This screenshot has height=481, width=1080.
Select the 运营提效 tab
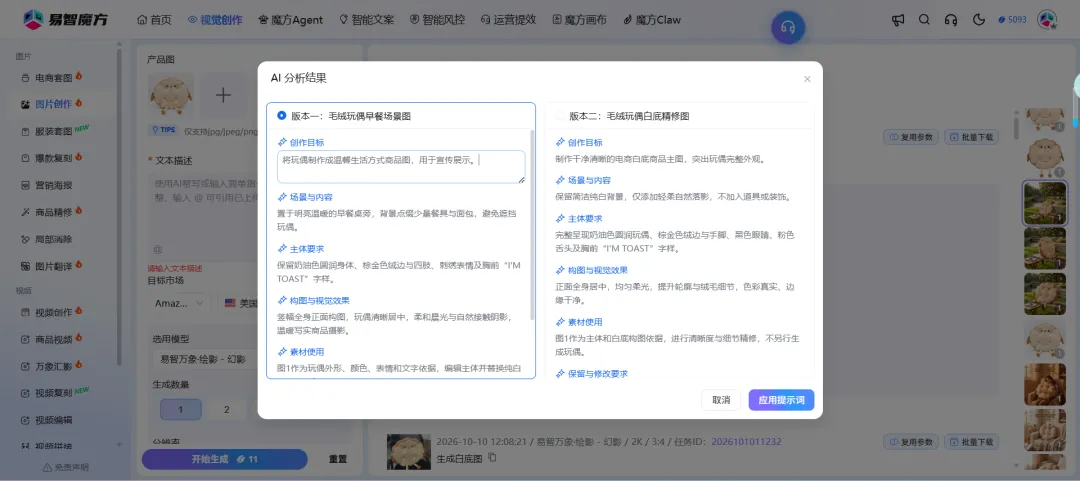point(508,20)
